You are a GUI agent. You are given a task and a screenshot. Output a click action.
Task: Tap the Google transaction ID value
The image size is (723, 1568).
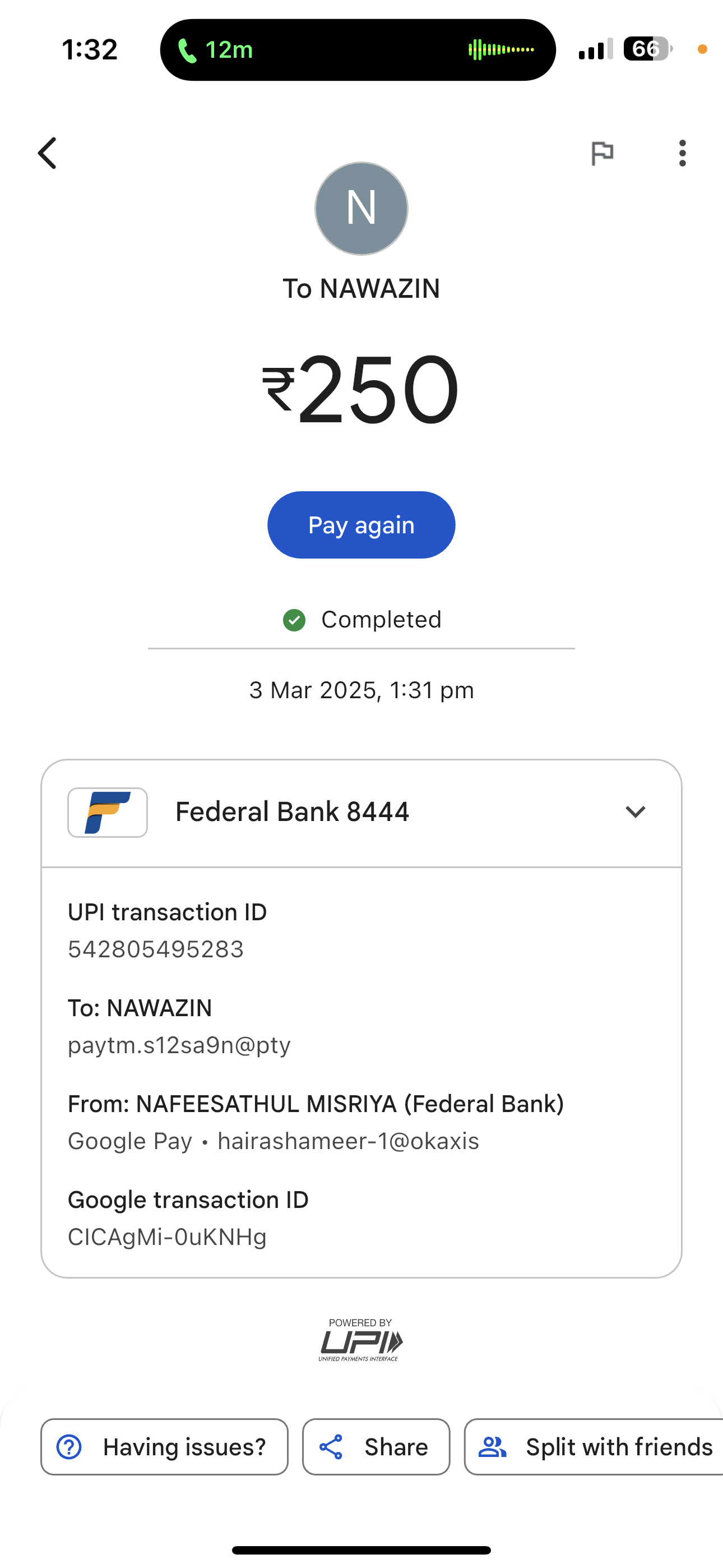pos(168,1237)
